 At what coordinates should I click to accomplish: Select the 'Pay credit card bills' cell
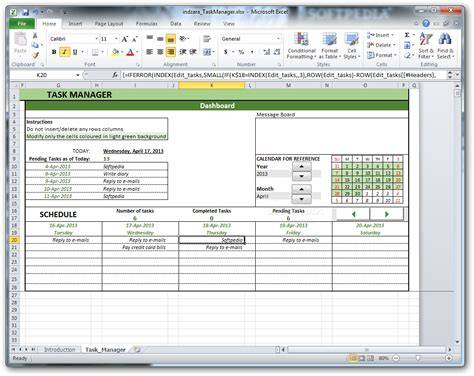140,247
